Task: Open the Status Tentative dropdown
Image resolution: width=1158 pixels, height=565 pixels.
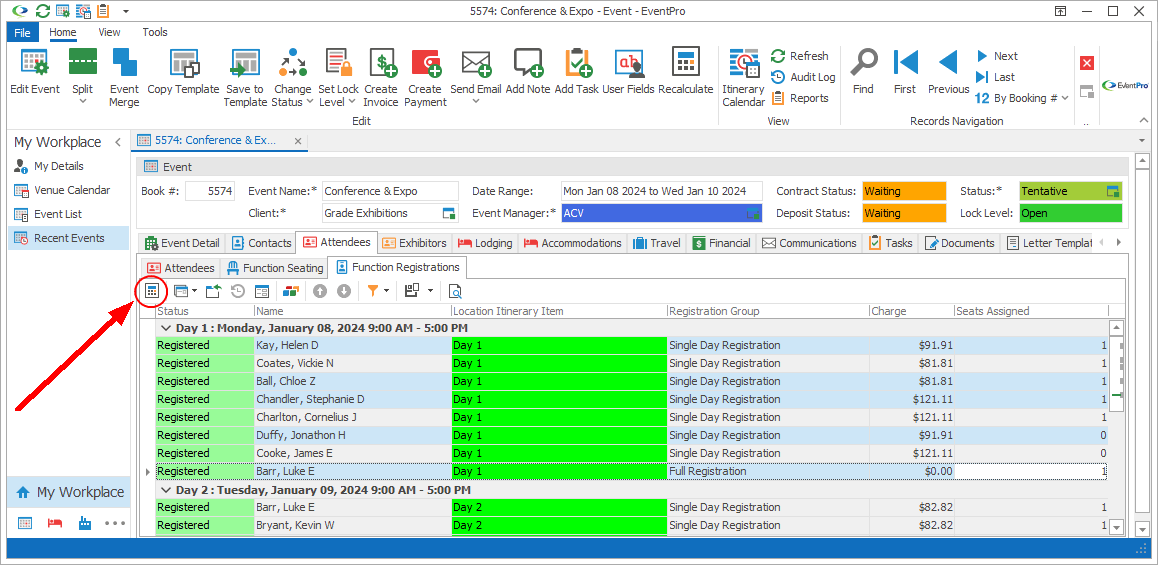Action: click(x=1113, y=191)
